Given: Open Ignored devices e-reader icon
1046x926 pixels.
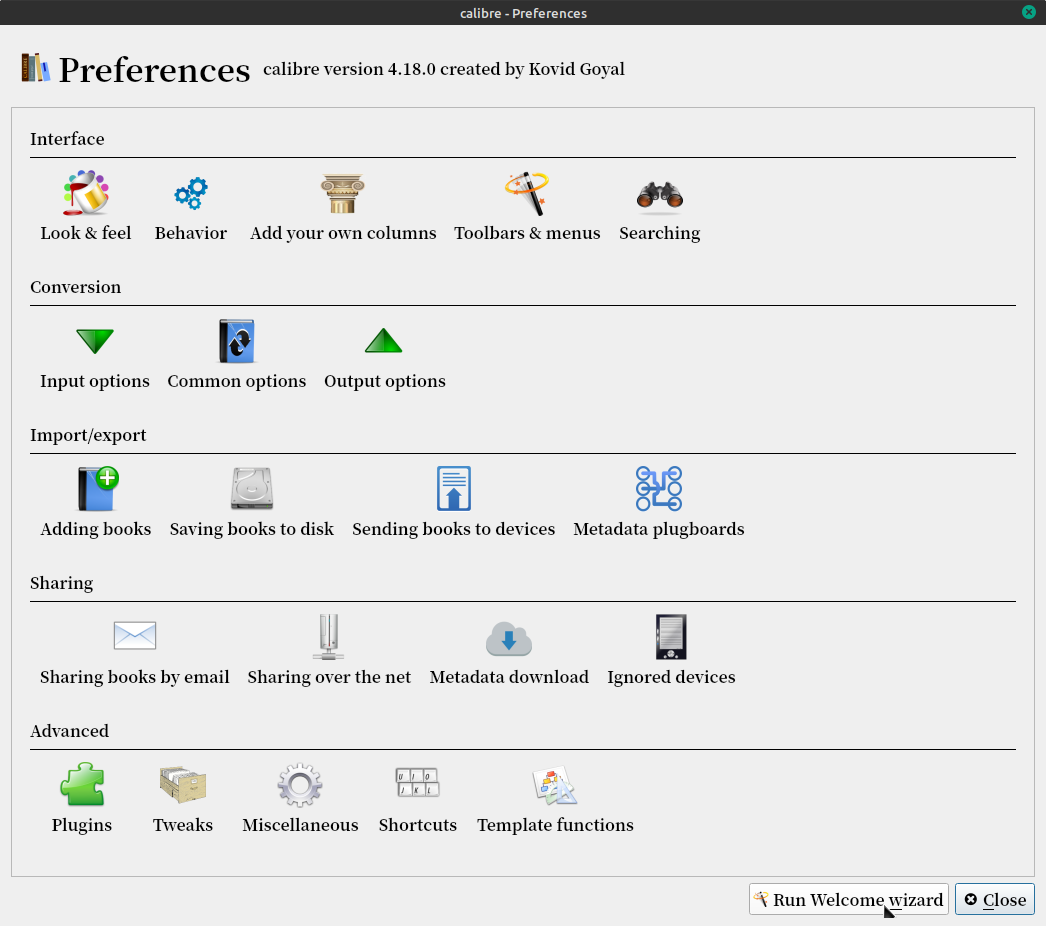Looking at the screenshot, I should [x=670, y=636].
